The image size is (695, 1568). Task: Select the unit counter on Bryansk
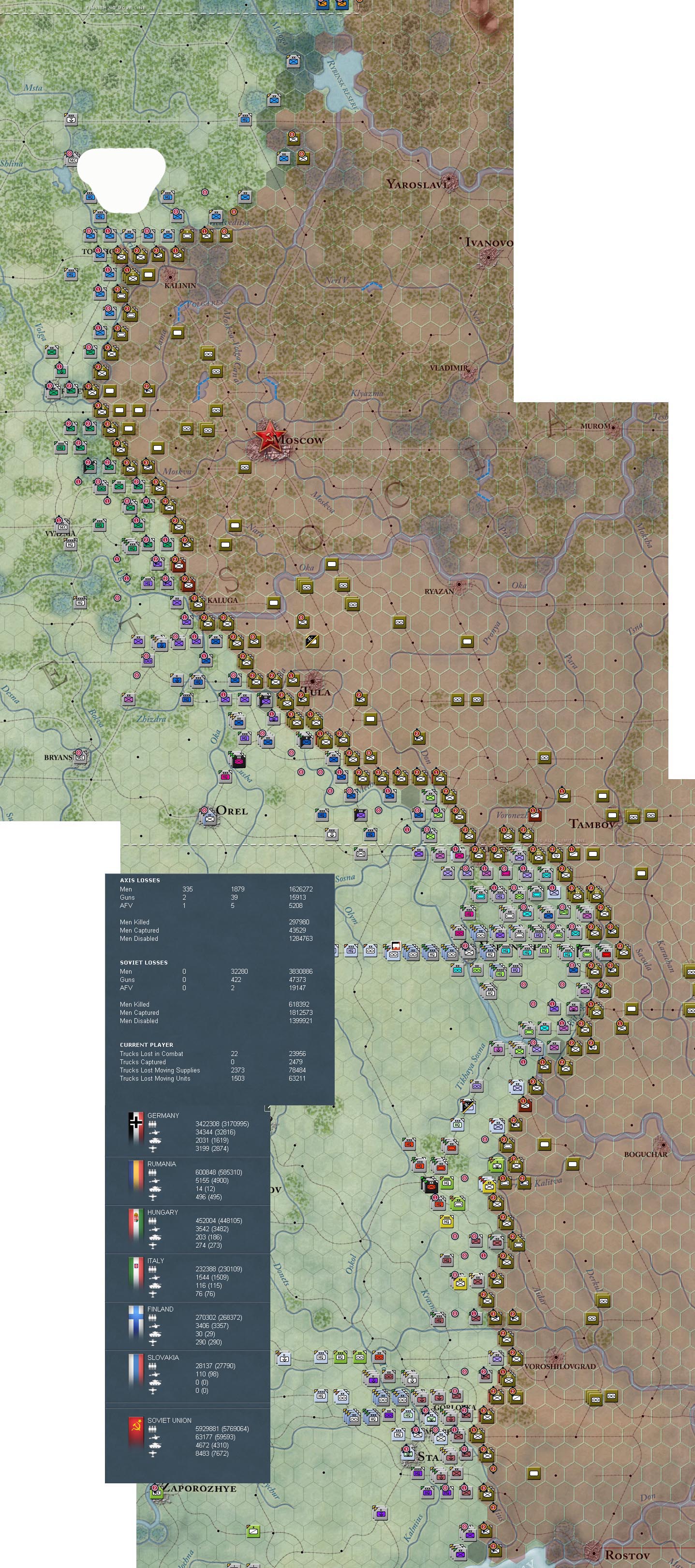click(x=80, y=756)
